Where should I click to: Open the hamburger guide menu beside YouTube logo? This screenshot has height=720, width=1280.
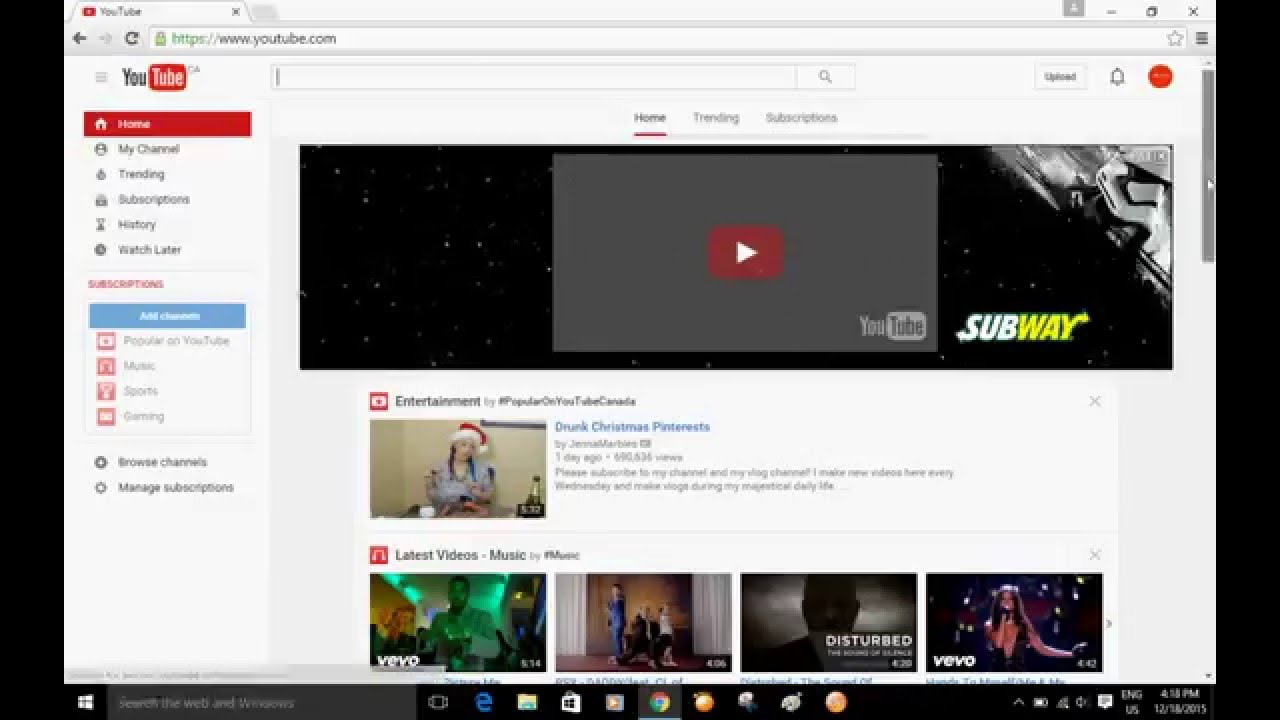[101, 77]
